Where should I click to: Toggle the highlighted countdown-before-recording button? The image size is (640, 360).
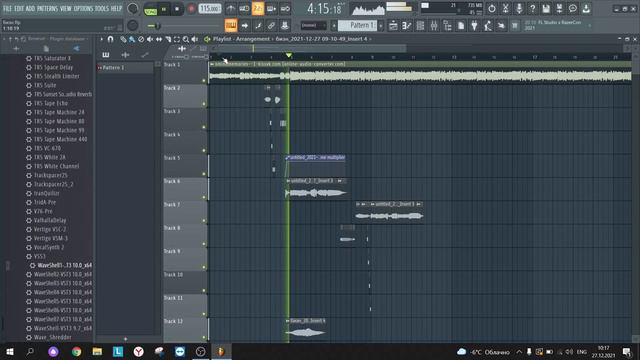(258, 9)
